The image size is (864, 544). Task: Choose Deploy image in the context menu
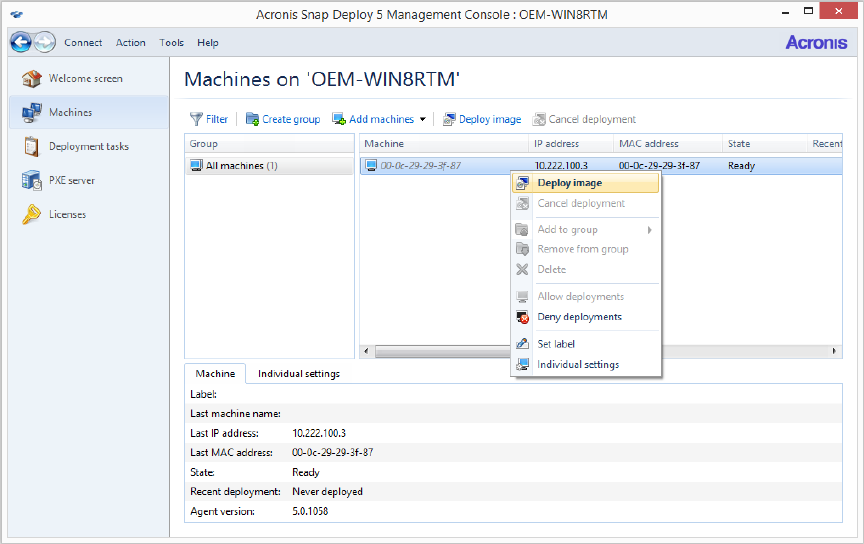pos(586,183)
